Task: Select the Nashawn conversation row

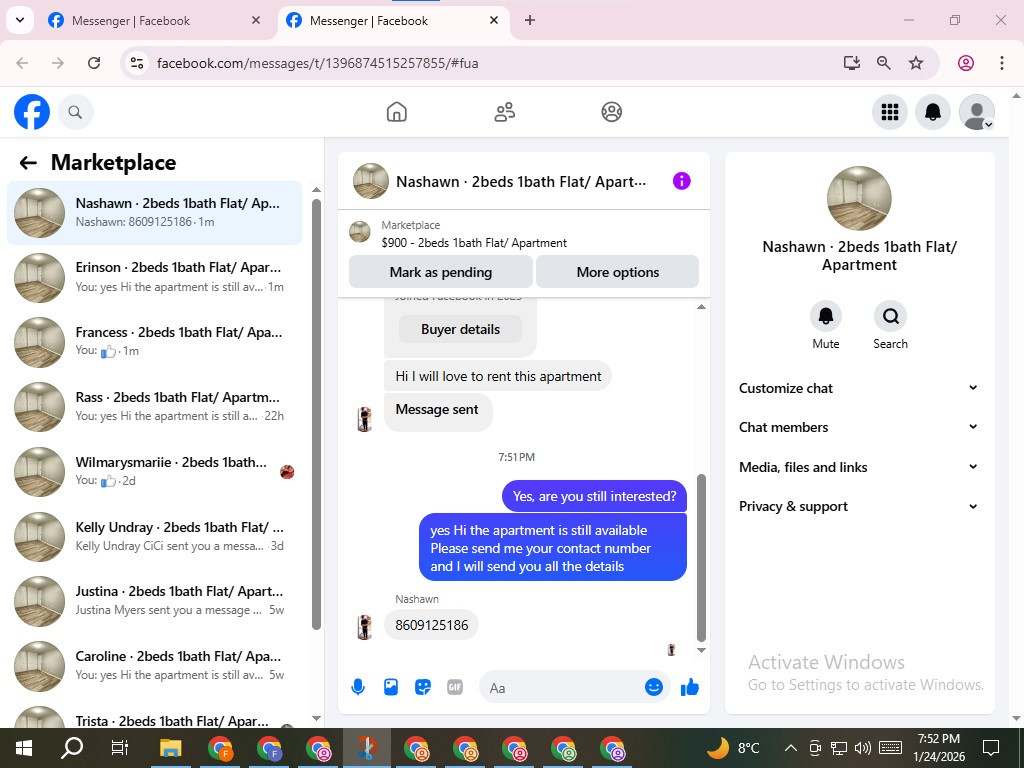Action: (155, 213)
